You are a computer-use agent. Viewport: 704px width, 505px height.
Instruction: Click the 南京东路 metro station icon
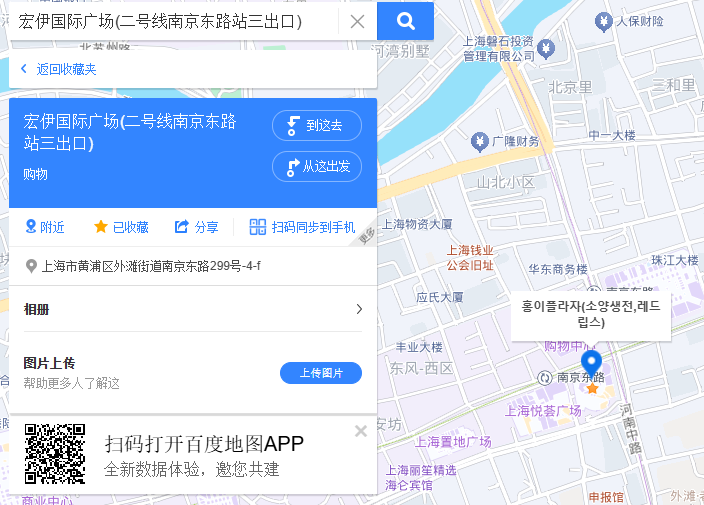[x=545, y=378]
